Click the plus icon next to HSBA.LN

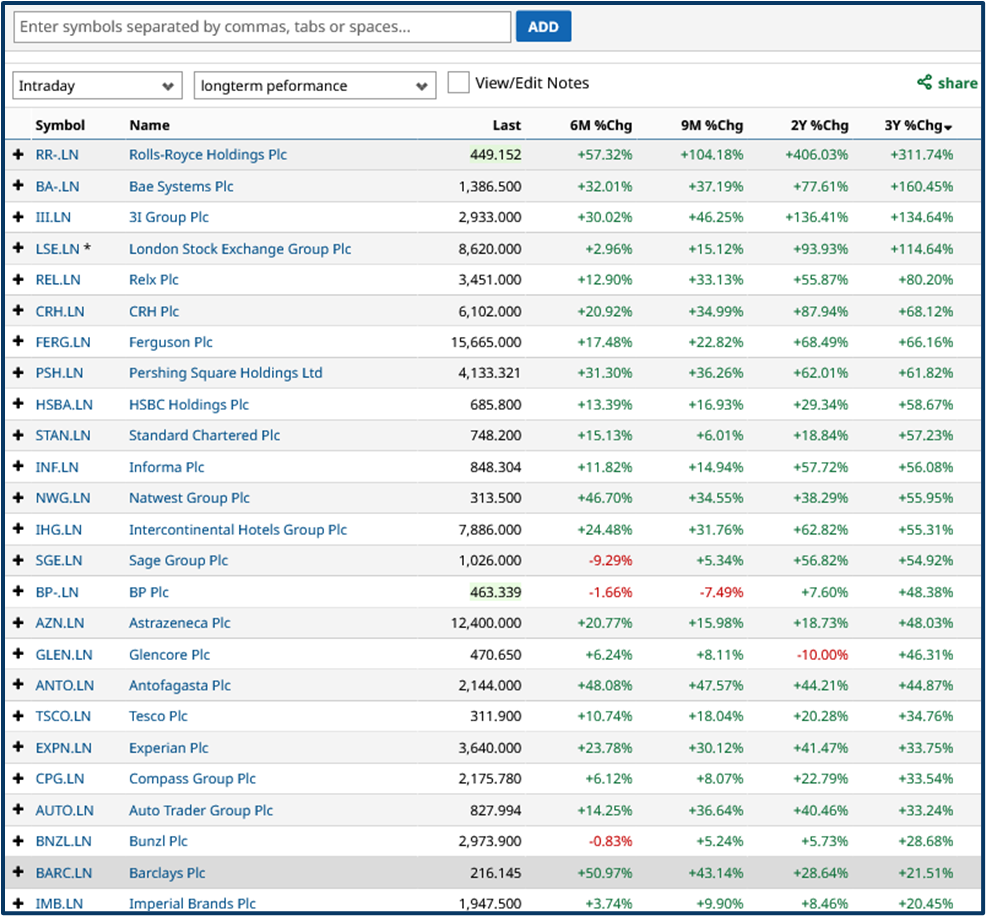tap(19, 404)
